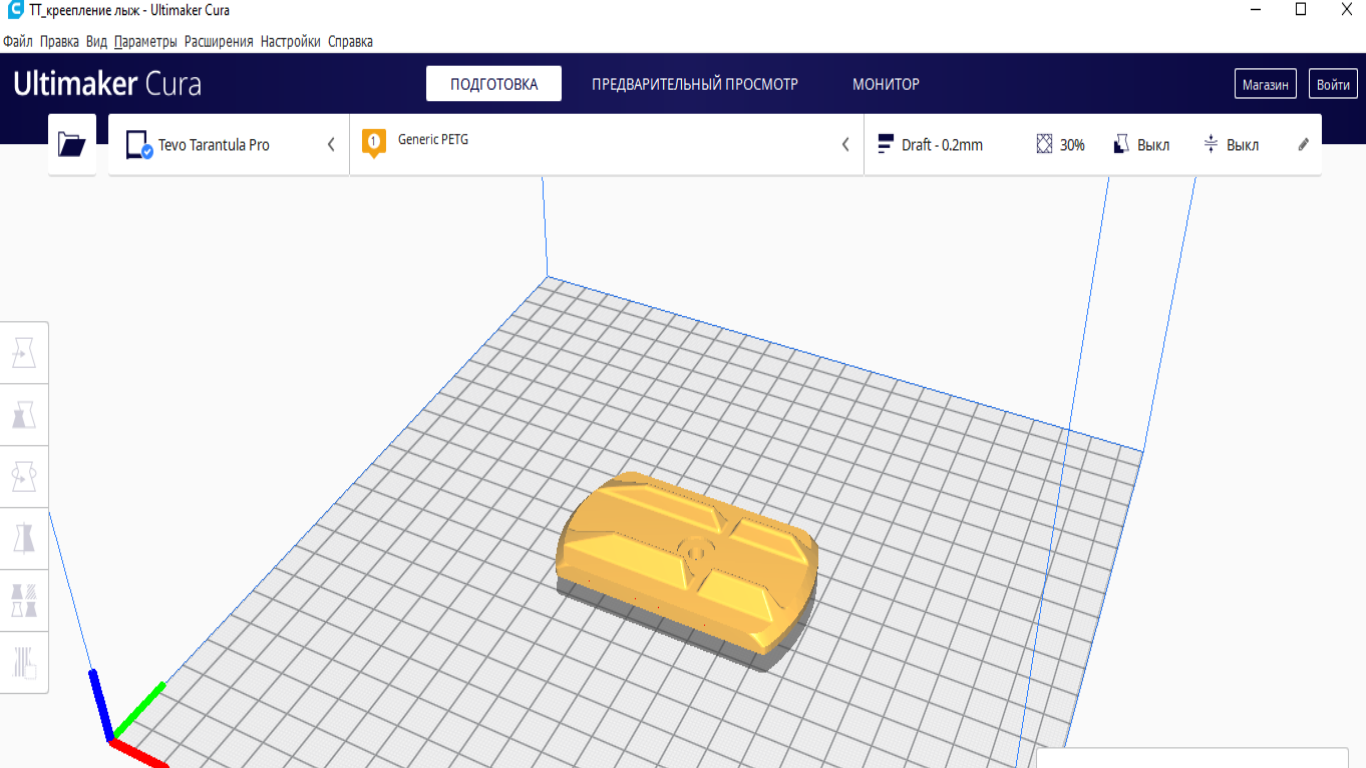Expand the Tevo Tarantula Pro printer selector

click(229, 145)
